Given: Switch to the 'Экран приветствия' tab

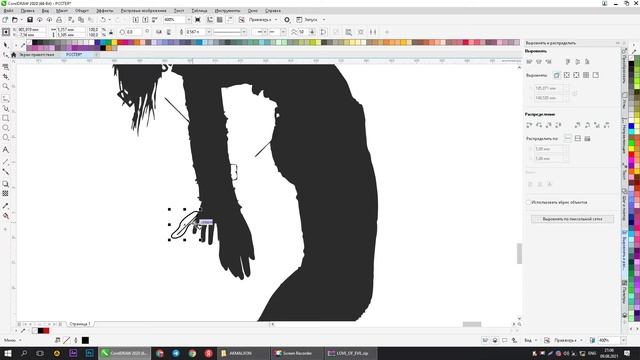Looking at the screenshot, I should pyautogui.click(x=37, y=54).
